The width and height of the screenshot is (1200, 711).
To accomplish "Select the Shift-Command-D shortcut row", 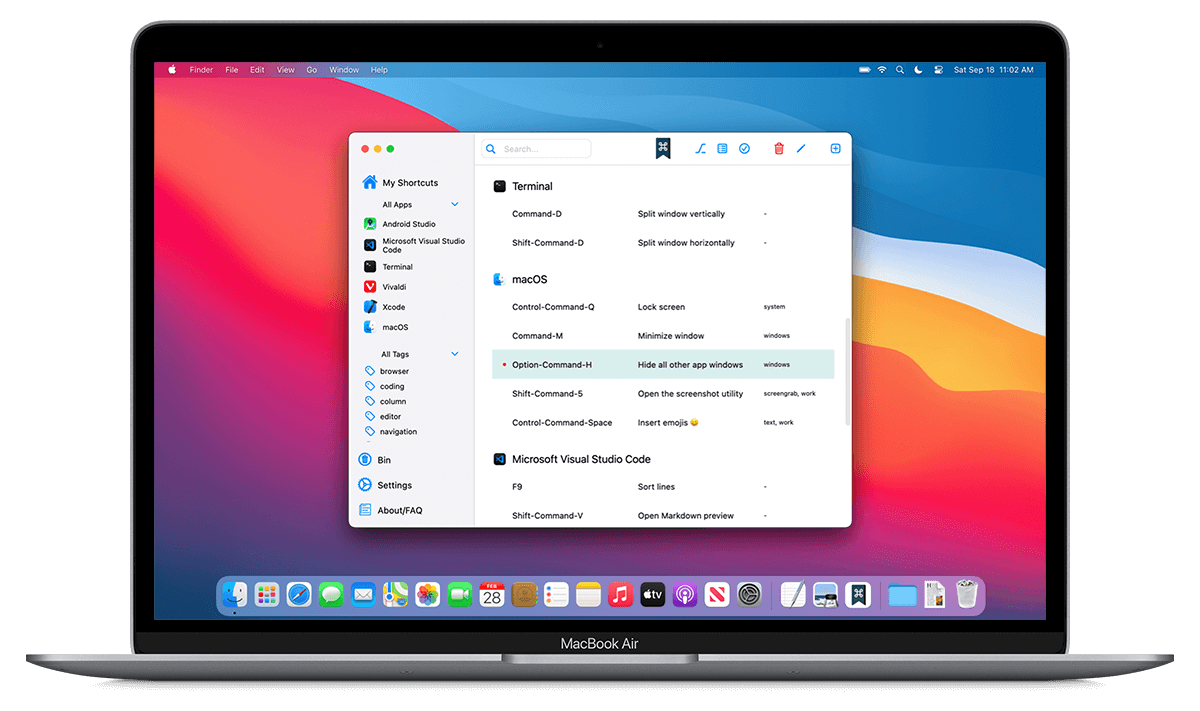I will tap(663, 243).
